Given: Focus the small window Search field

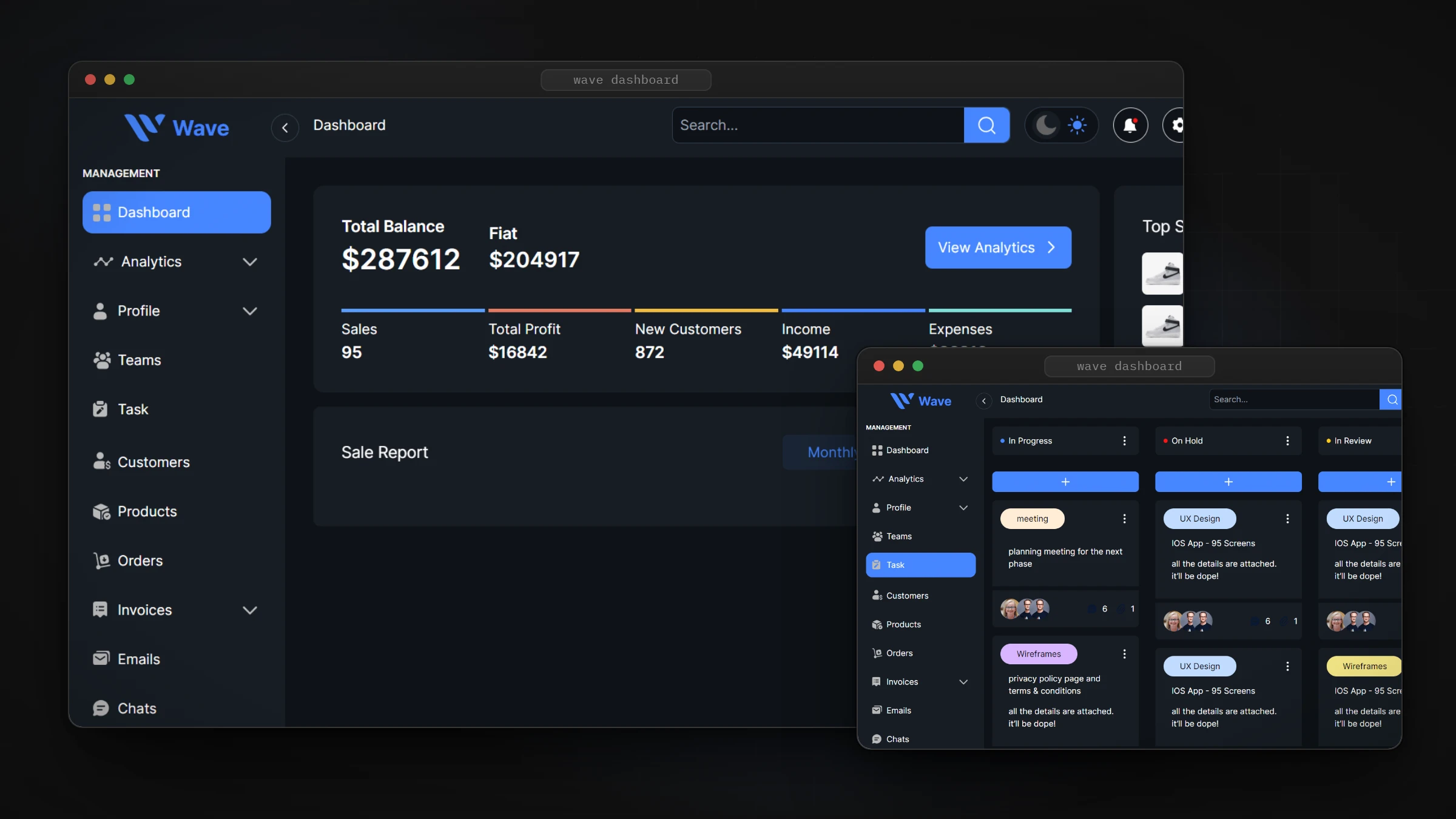Looking at the screenshot, I should pos(1294,399).
